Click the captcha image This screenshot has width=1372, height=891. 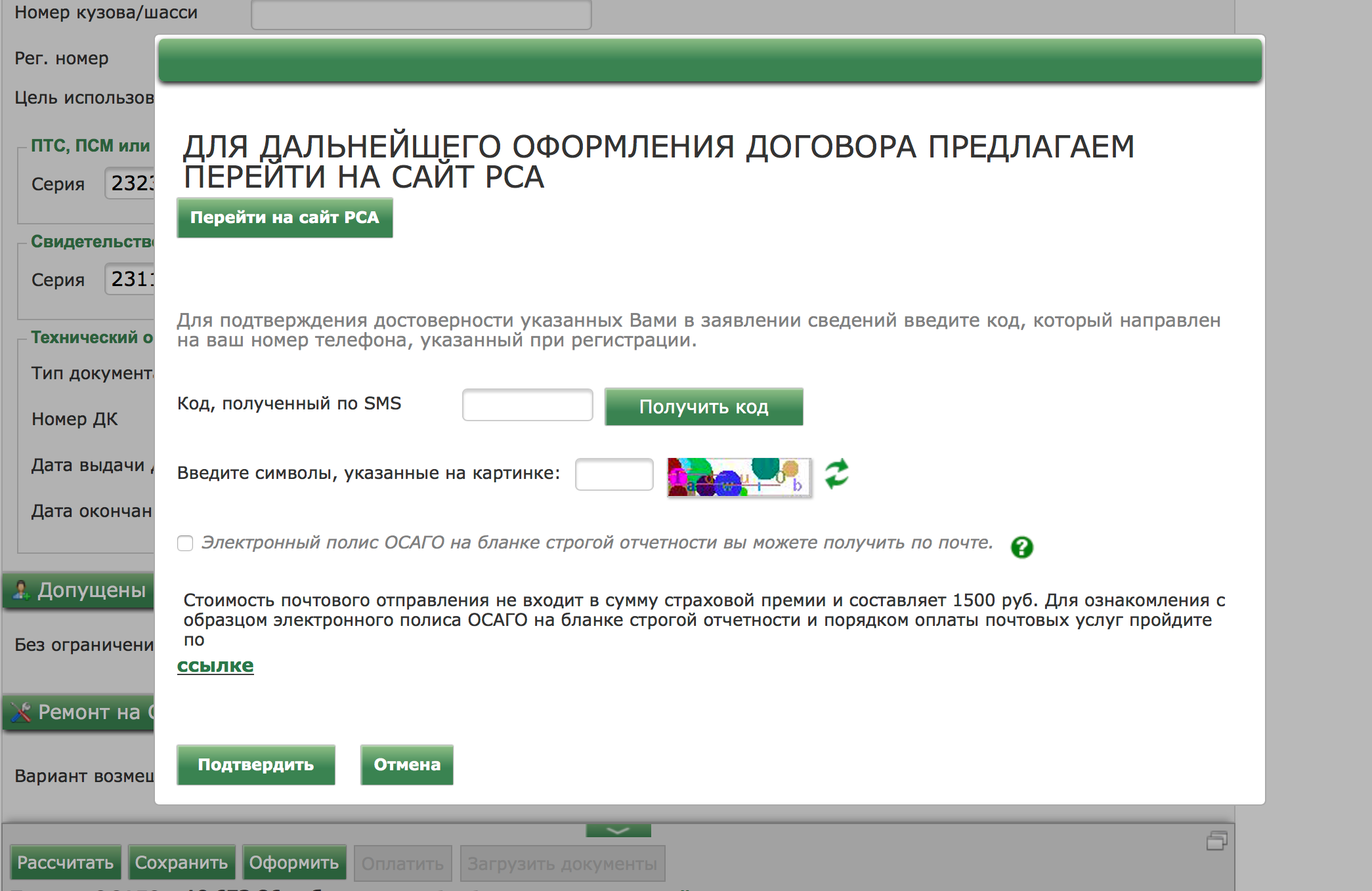[739, 477]
